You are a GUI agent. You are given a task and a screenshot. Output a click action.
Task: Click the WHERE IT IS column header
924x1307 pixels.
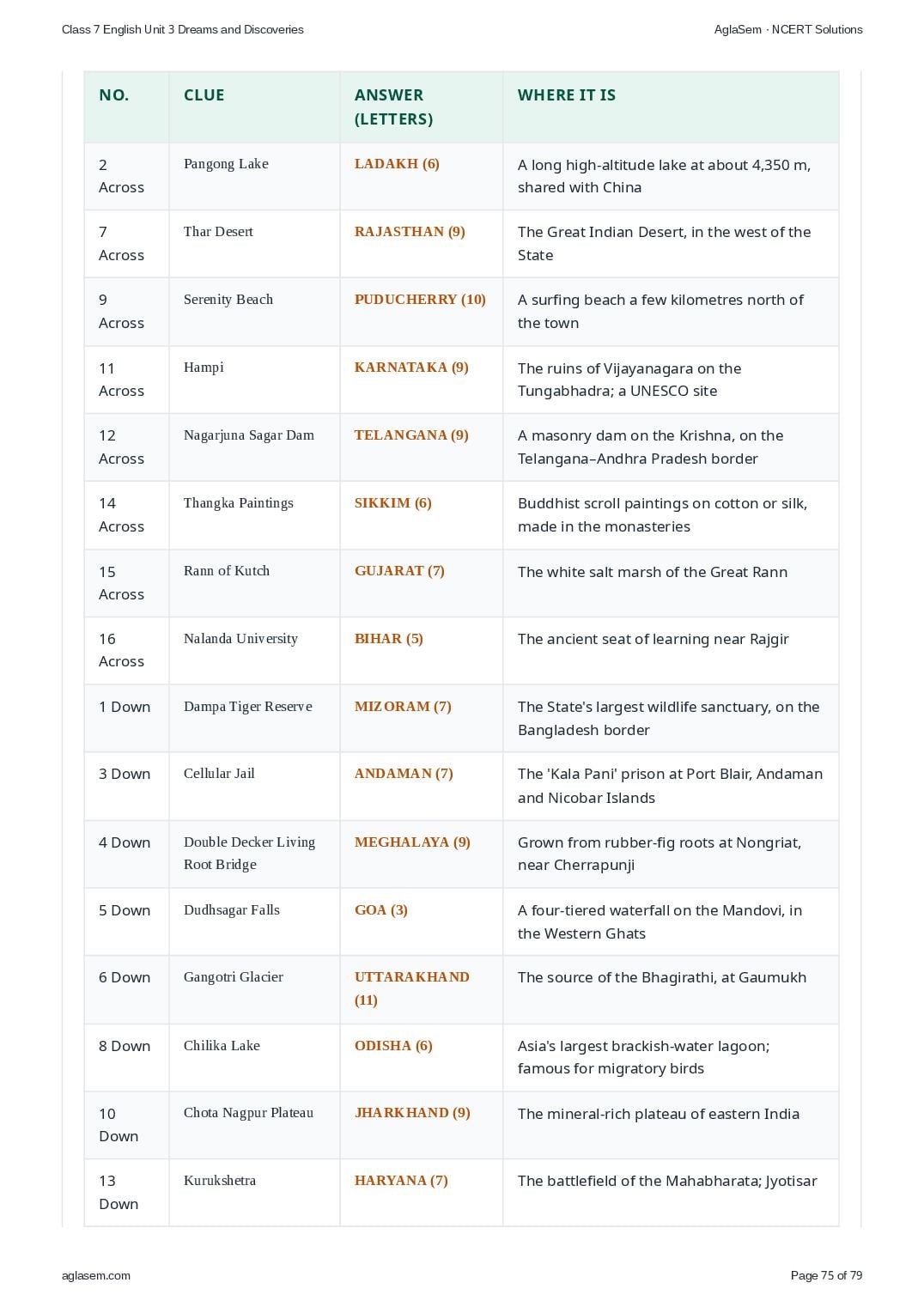click(x=567, y=95)
